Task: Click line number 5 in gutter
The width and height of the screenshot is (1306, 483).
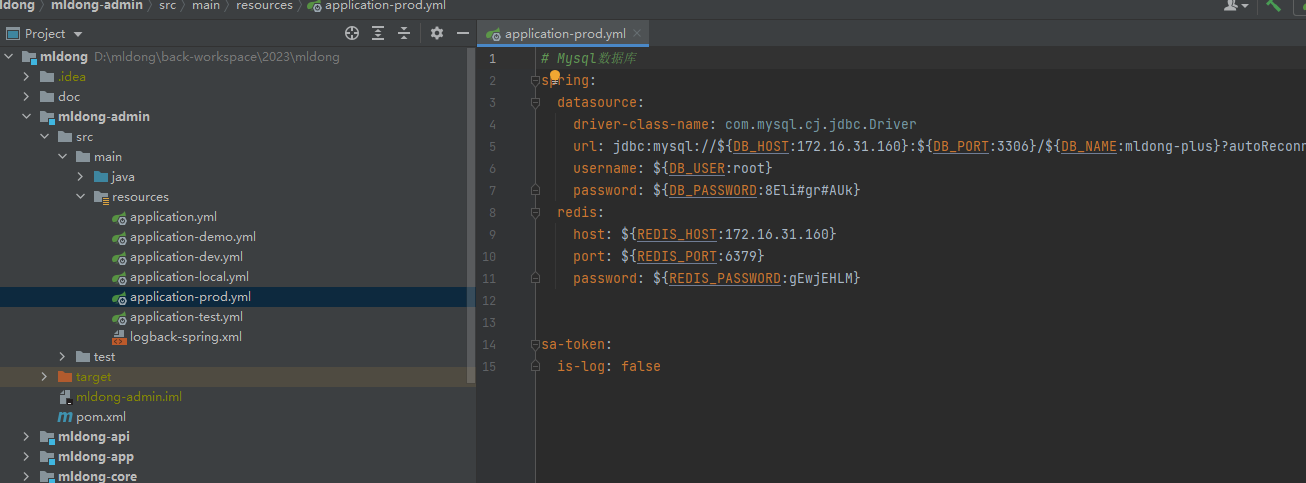Action: coord(492,147)
